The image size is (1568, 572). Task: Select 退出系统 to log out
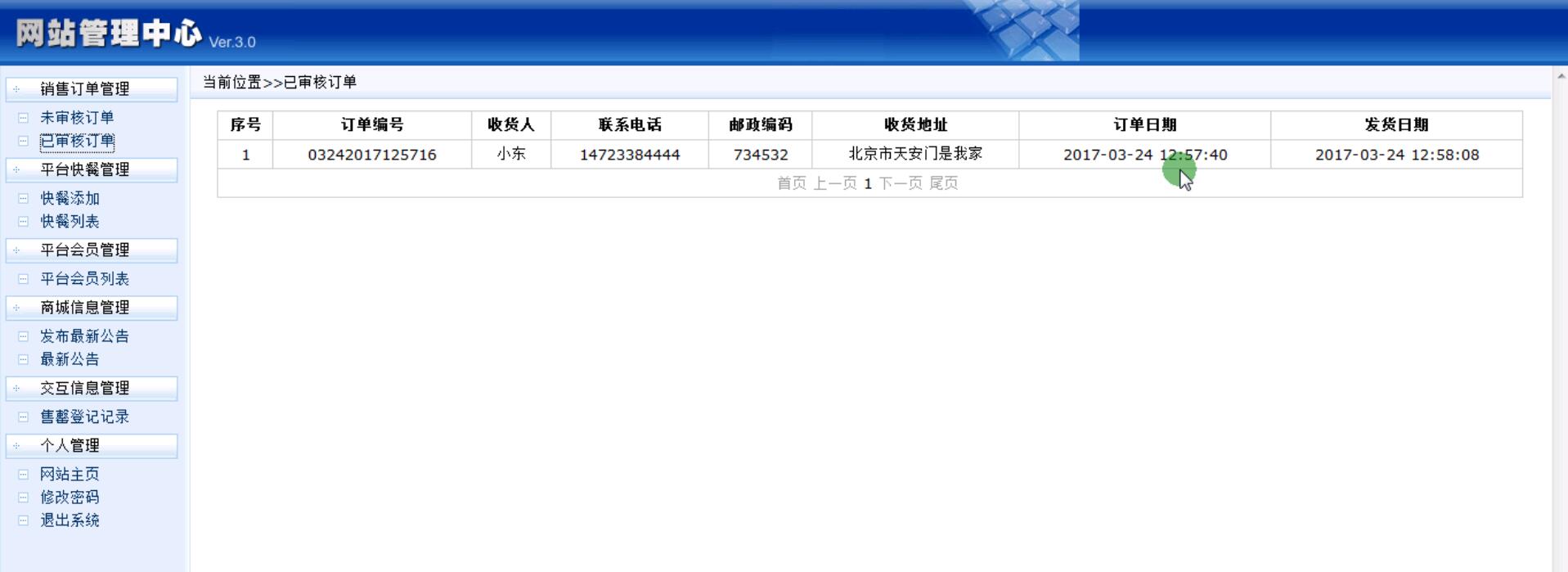70,520
